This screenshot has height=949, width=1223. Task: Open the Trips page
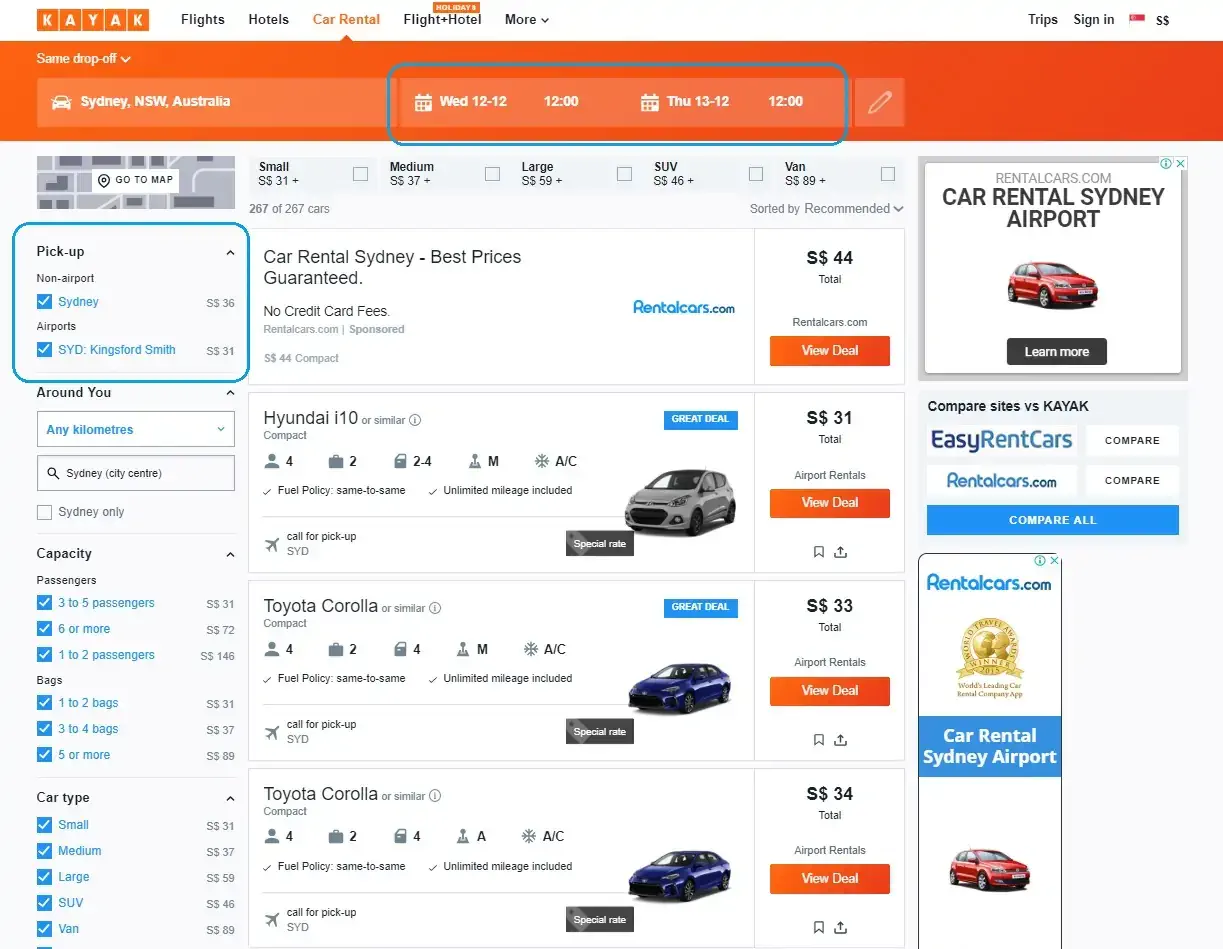pyautogui.click(x=1043, y=20)
